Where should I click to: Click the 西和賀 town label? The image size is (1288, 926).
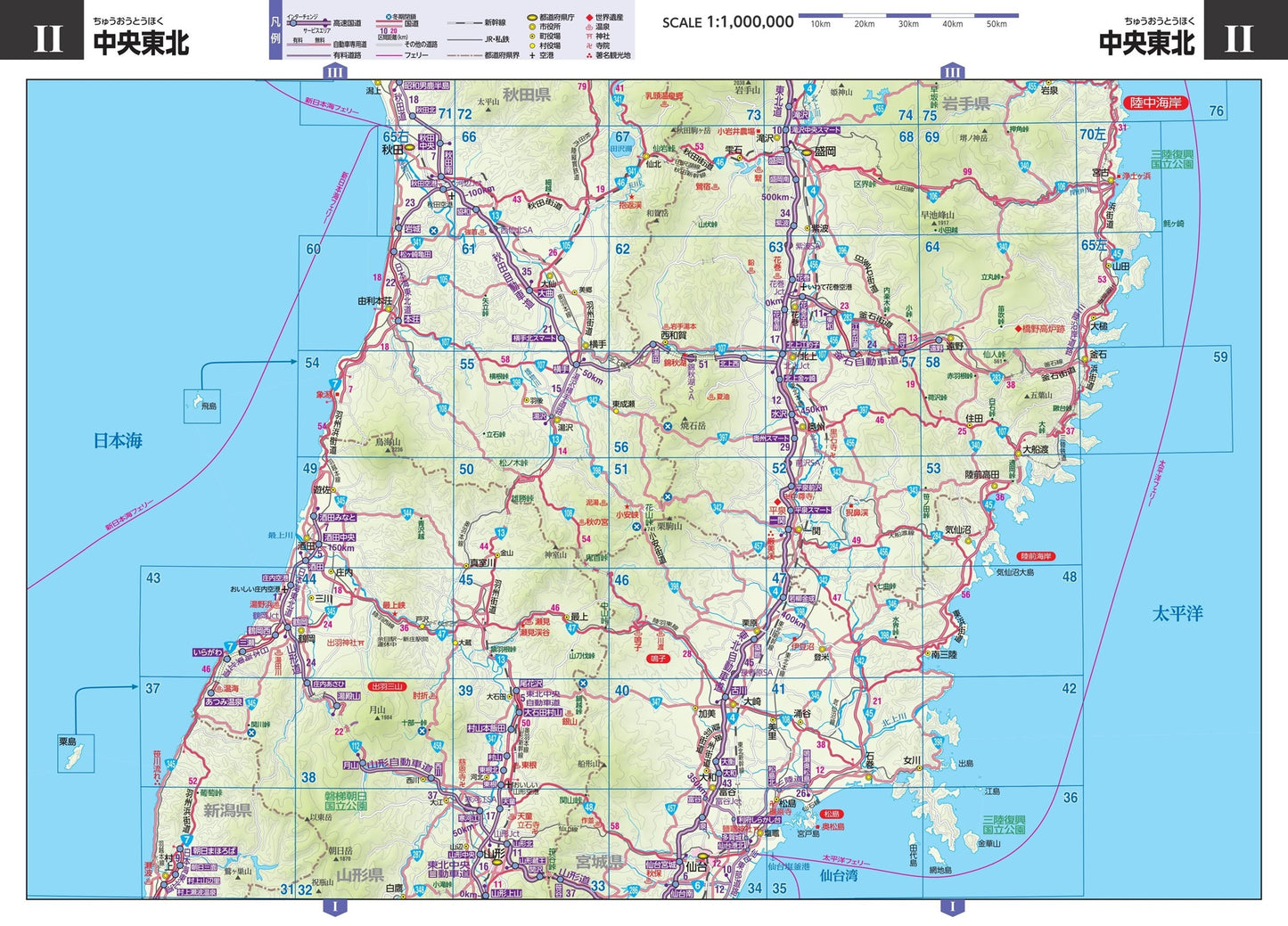pyautogui.click(x=674, y=336)
